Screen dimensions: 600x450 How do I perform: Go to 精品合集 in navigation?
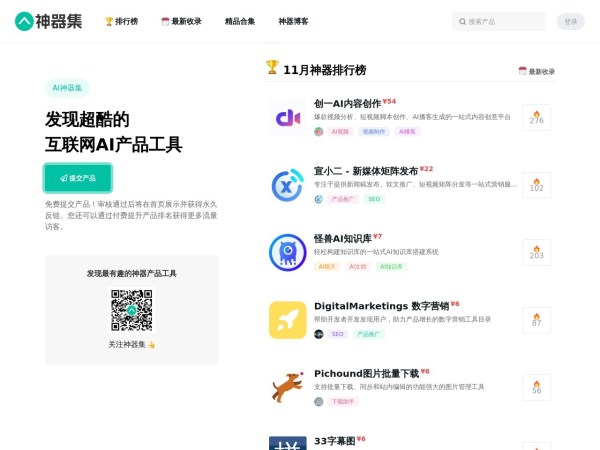click(x=240, y=21)
